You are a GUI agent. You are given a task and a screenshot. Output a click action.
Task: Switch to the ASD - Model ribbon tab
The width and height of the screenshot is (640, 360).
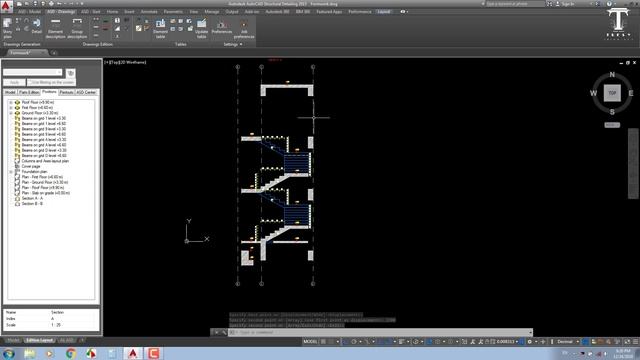[x=29, y=12]
